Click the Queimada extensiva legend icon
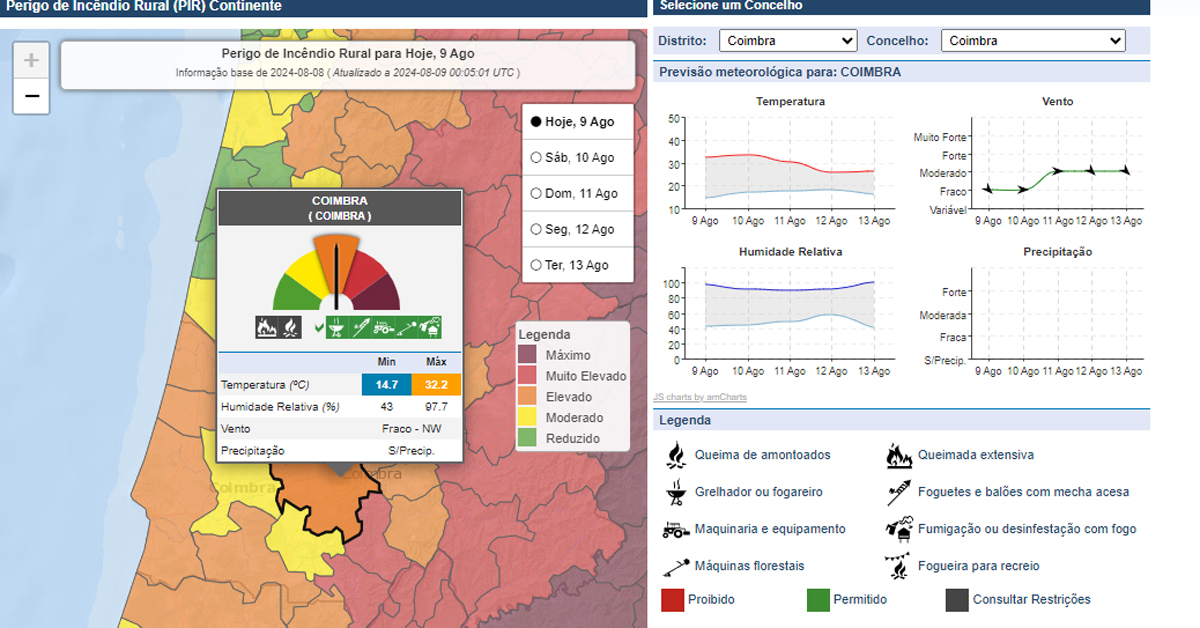This screenshot has width=1200, height=628. pos(899,455)
